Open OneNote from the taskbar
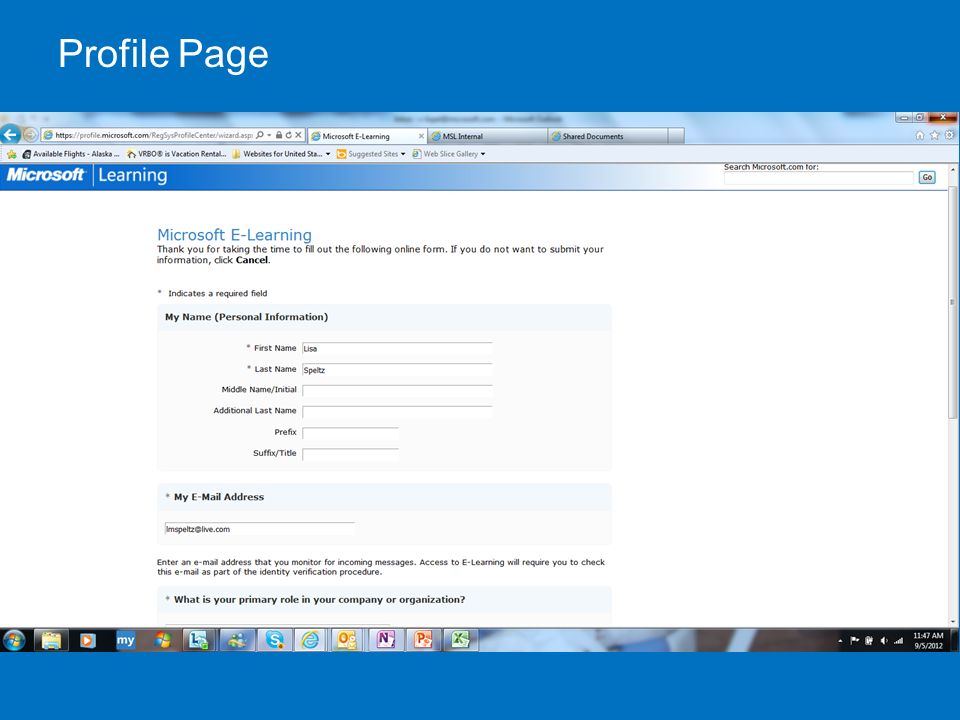This screenshot has width=960, height=720. click(385, 640)
